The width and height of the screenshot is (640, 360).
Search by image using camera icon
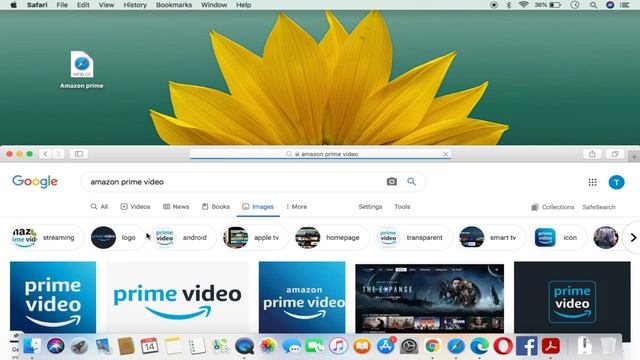[391, 182]
